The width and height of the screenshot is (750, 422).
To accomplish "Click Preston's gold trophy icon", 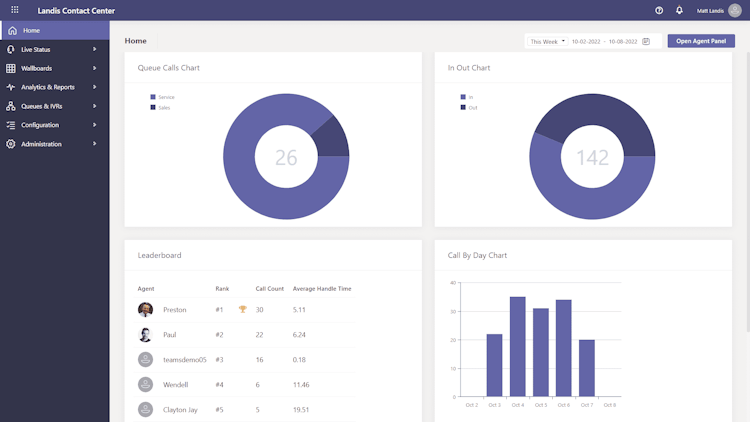I will 243,310.
